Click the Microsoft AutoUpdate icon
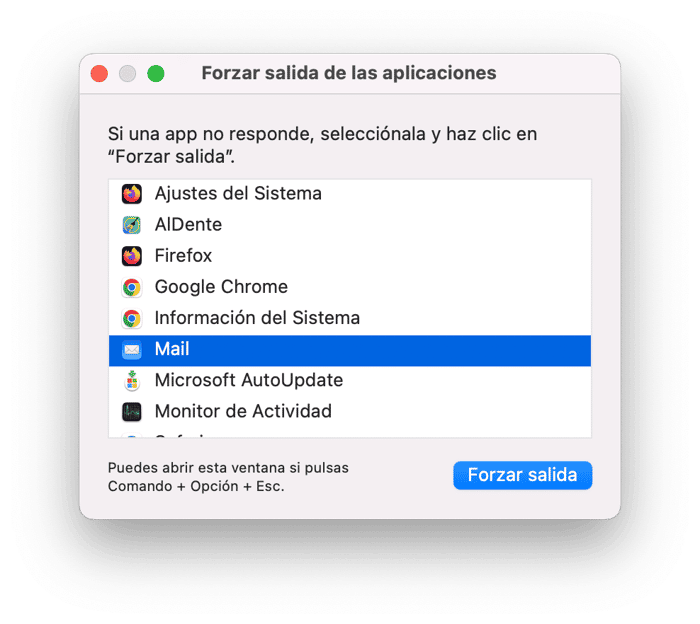 pos(132,381)
